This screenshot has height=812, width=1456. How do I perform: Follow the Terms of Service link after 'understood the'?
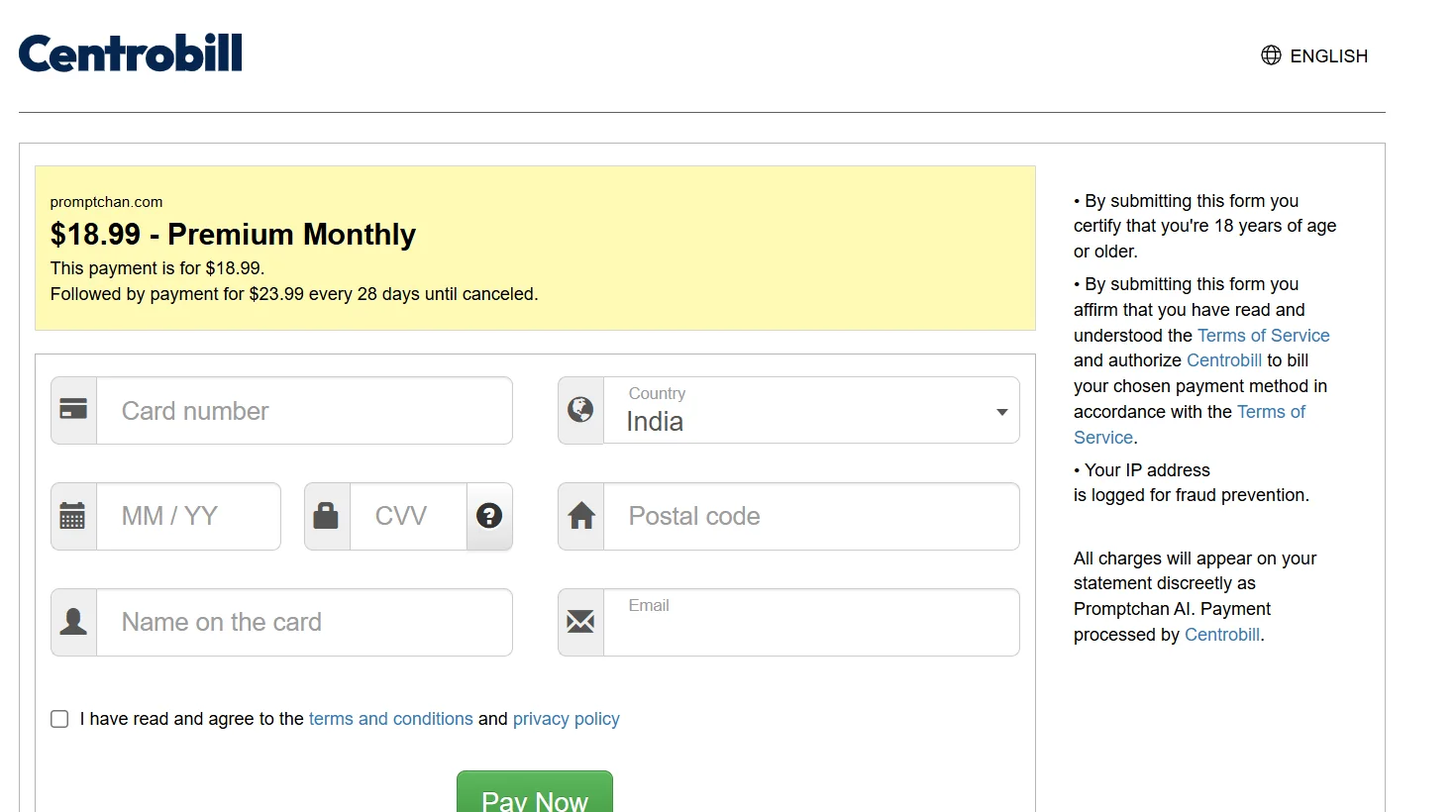[x=1264, y=336]
